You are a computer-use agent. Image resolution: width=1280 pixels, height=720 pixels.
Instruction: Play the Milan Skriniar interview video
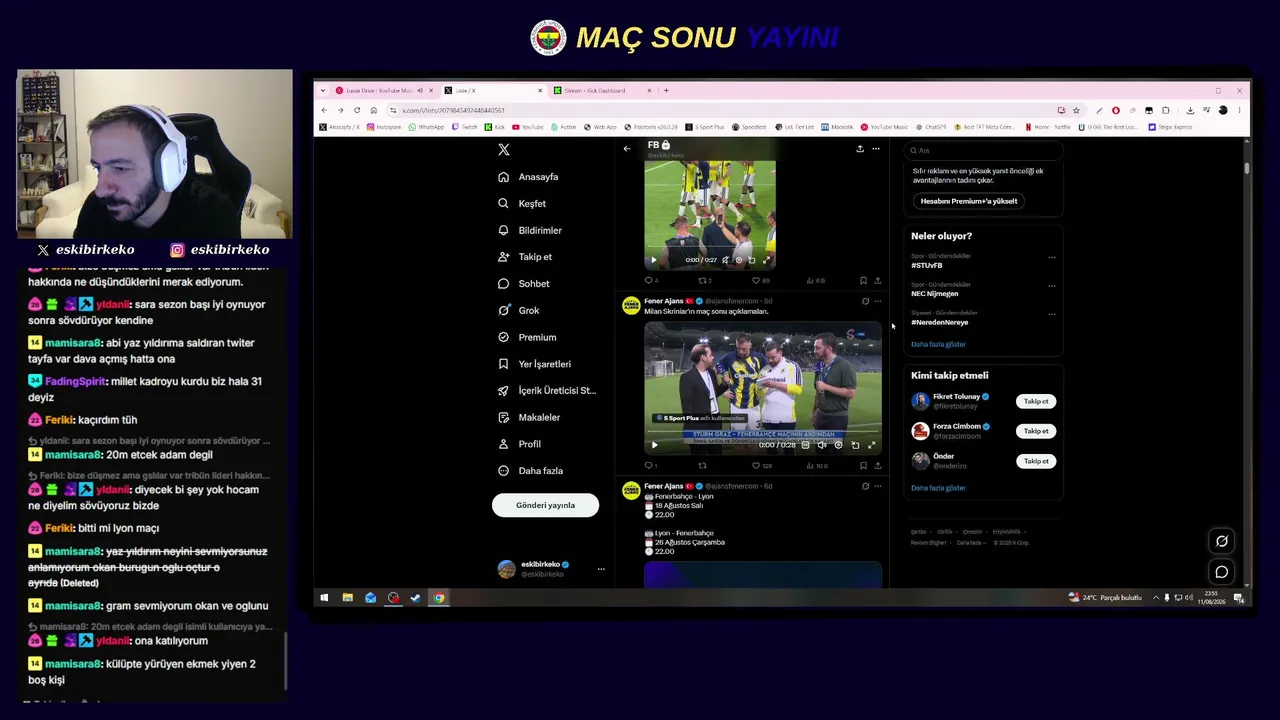tap(654, 445)
